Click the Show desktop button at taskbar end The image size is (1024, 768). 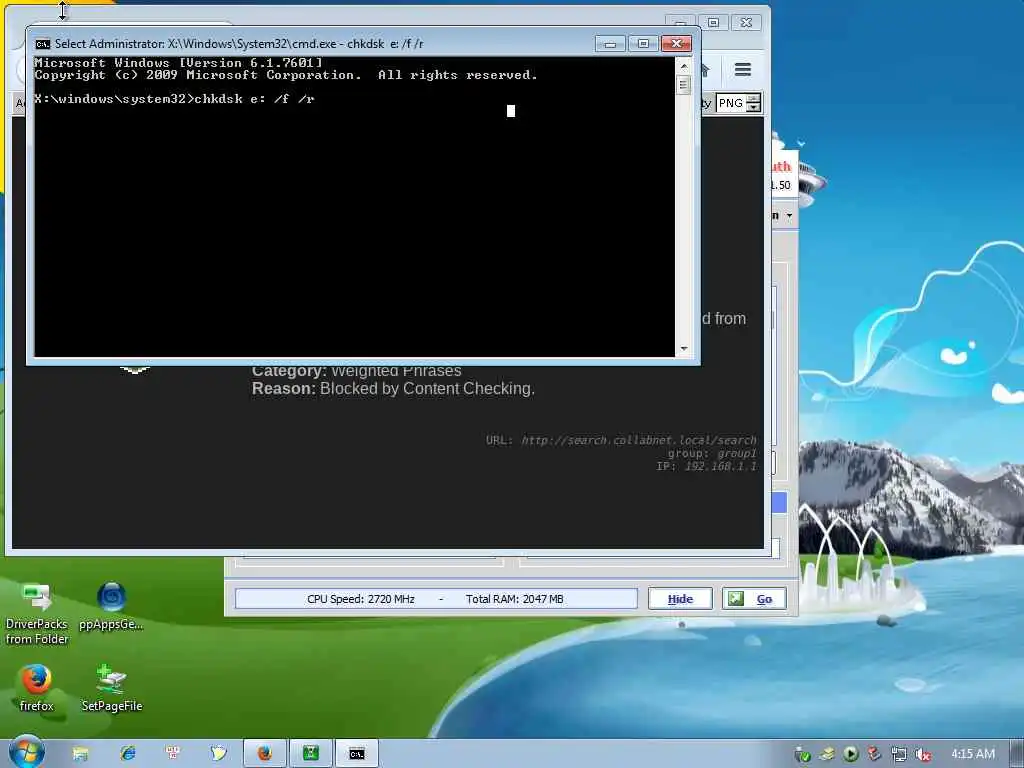(x=1016, y=754)
